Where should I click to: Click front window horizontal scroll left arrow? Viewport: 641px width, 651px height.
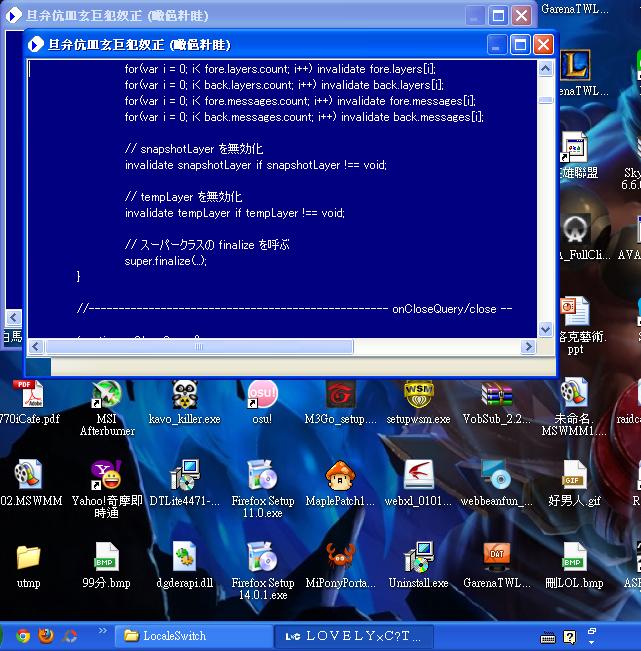36,346
